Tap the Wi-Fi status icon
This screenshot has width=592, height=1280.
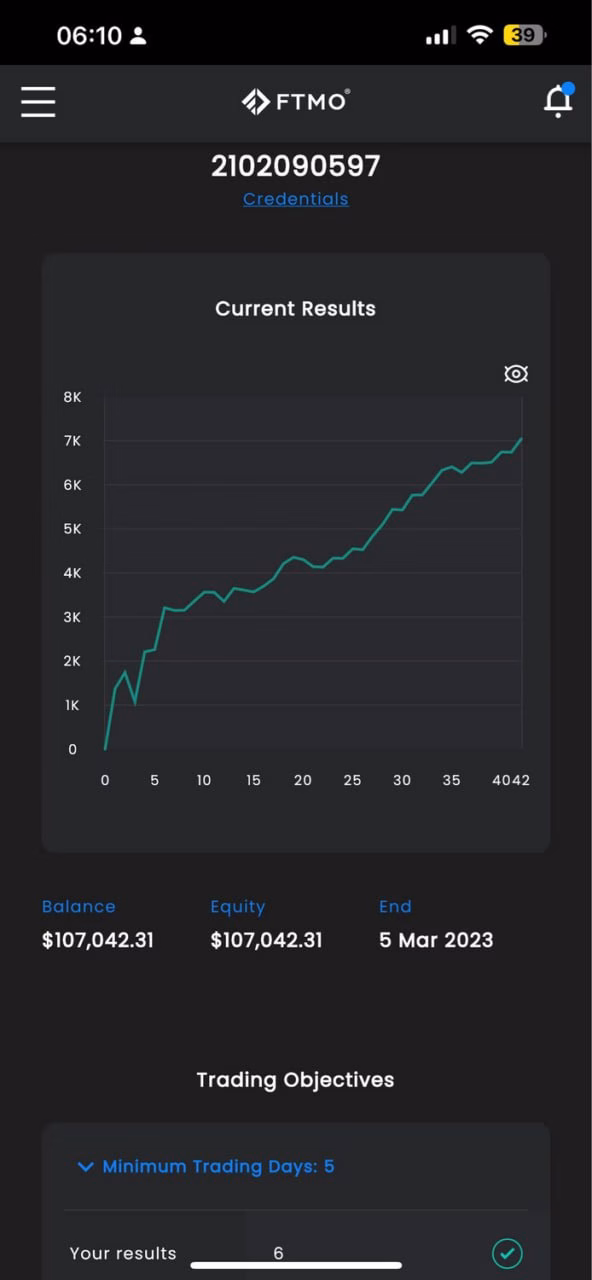(x=481, y=35)
